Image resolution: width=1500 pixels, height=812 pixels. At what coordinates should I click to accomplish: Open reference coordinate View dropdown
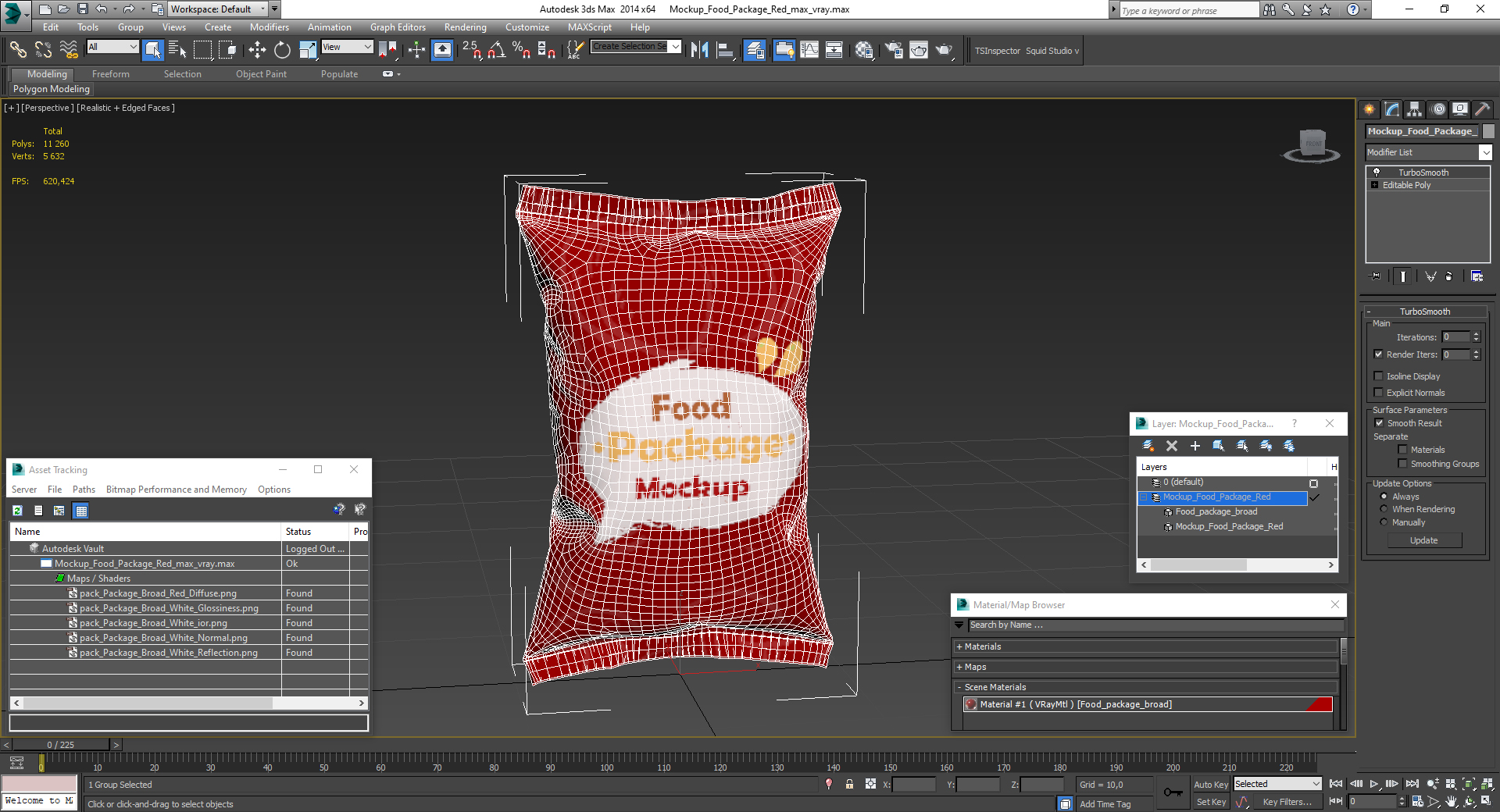(x=347, y=47)
